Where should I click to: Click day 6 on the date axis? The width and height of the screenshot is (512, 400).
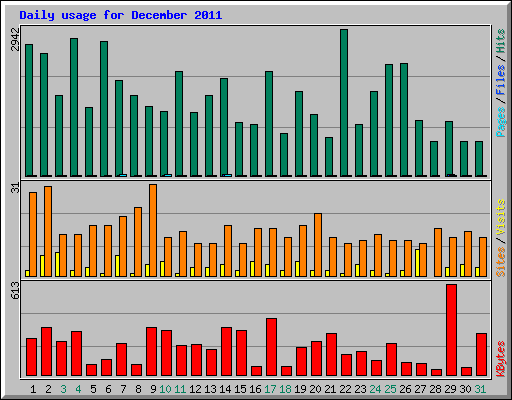coord(108,389)
